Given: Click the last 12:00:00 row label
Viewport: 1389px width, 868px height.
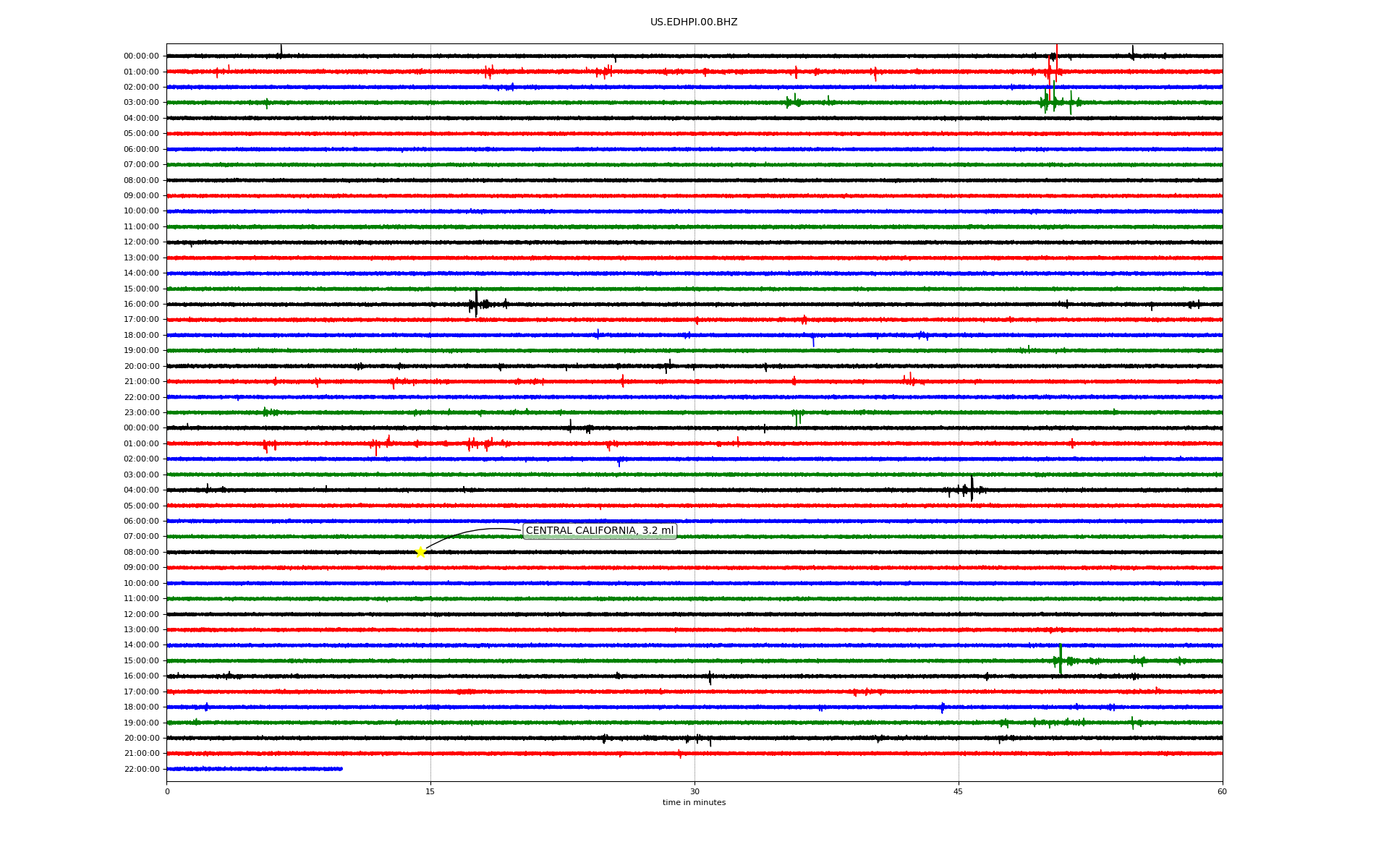Looking at the screenshot, I should pyautogui.click(x=141, y=614).
